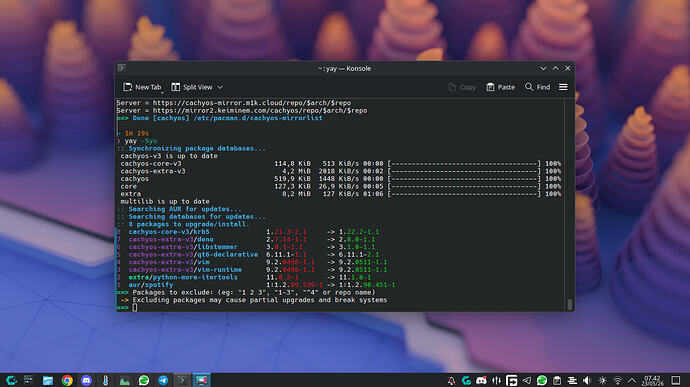Click the horizontal-lines tray icon
690x387 pixels.
[x=572, y=380]
